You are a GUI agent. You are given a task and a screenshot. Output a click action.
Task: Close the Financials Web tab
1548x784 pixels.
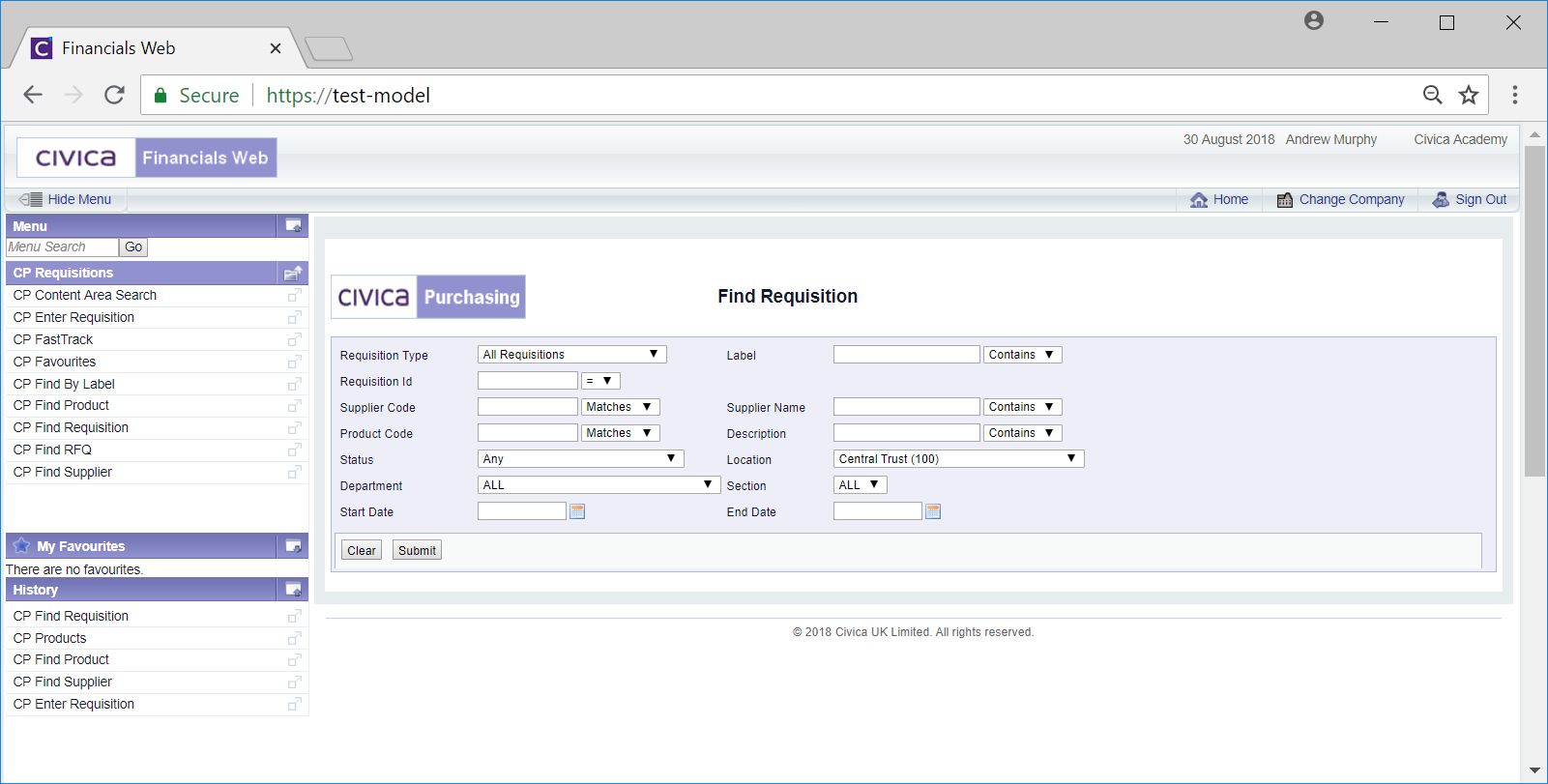(x=276, y=48)
